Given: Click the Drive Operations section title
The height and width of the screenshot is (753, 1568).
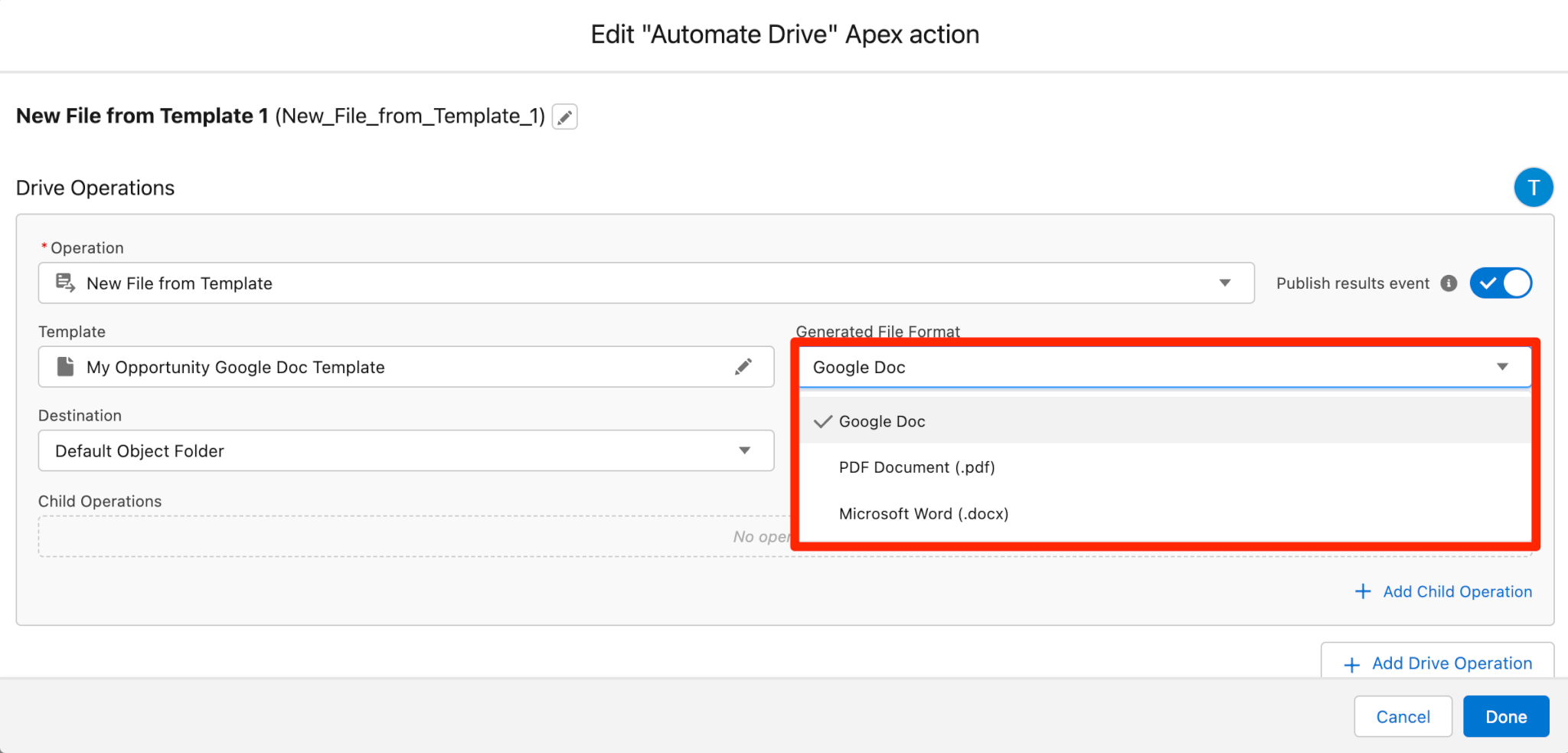Looking at the screenshot, I should pos(95,188).
